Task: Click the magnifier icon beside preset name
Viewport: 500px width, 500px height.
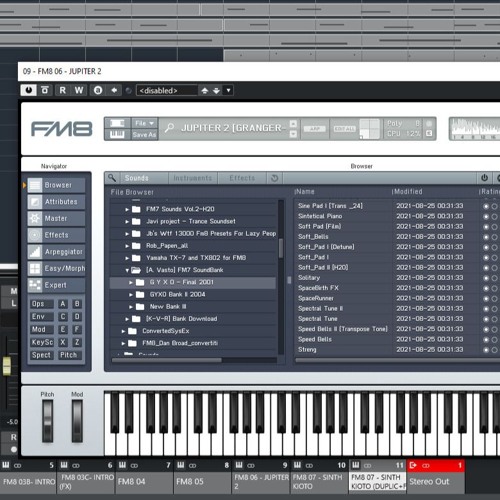Action: point(169,128)
